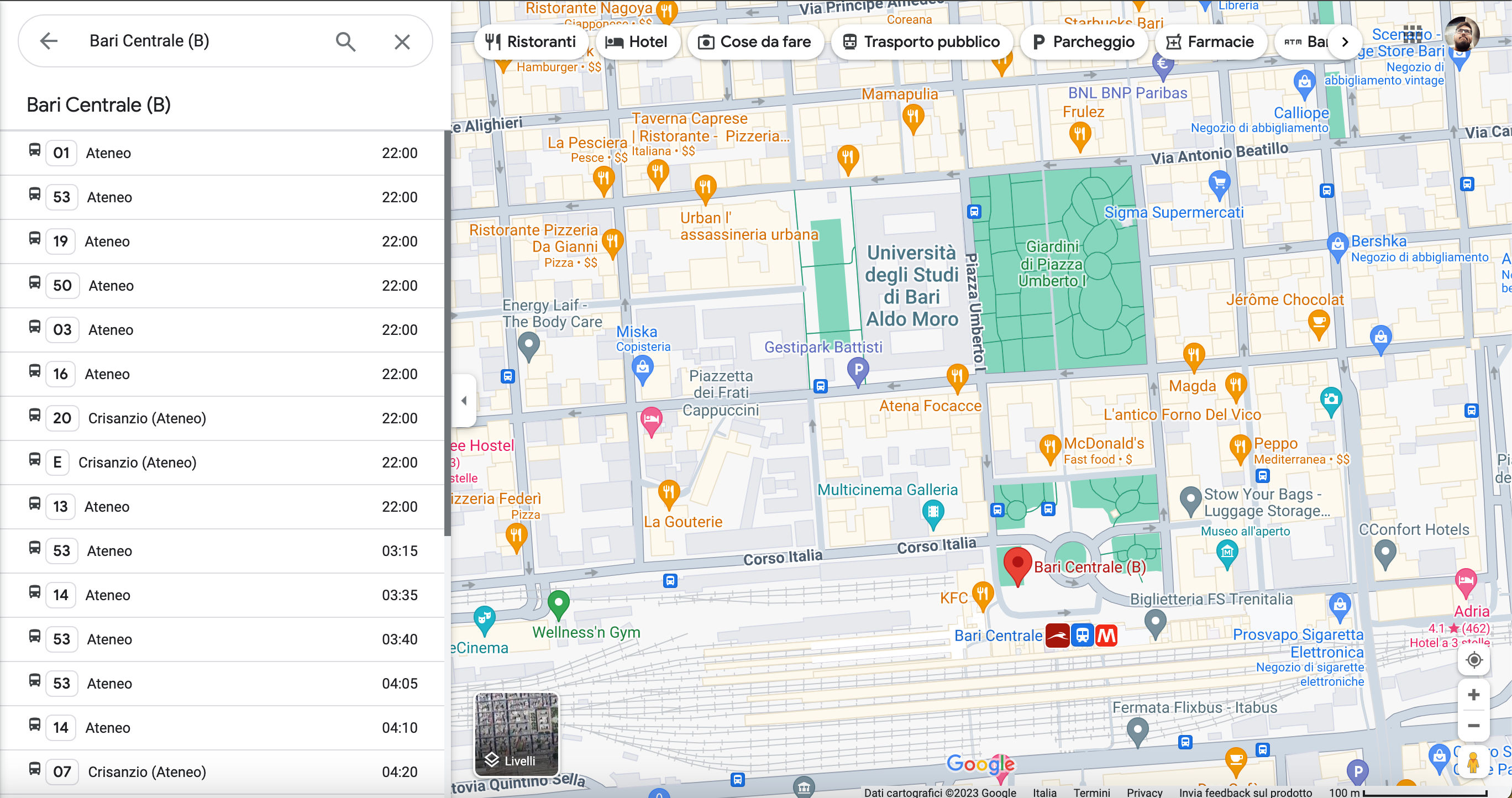Click the Frulez restaurant marker
The width and height of the screenshot is (1512, 798).
pyautogui.click(x=1080, y=136)
